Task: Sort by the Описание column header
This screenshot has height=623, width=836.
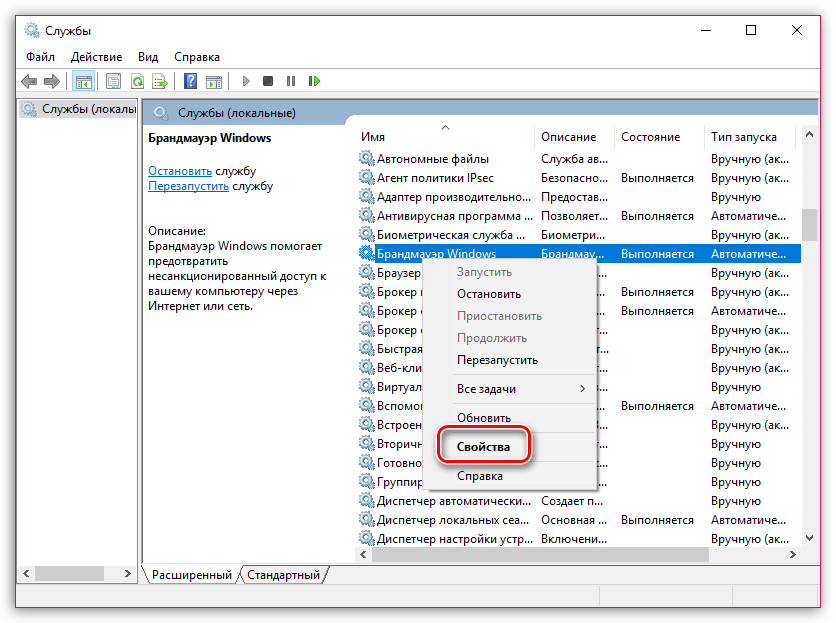Action: (x=574, y=137)
